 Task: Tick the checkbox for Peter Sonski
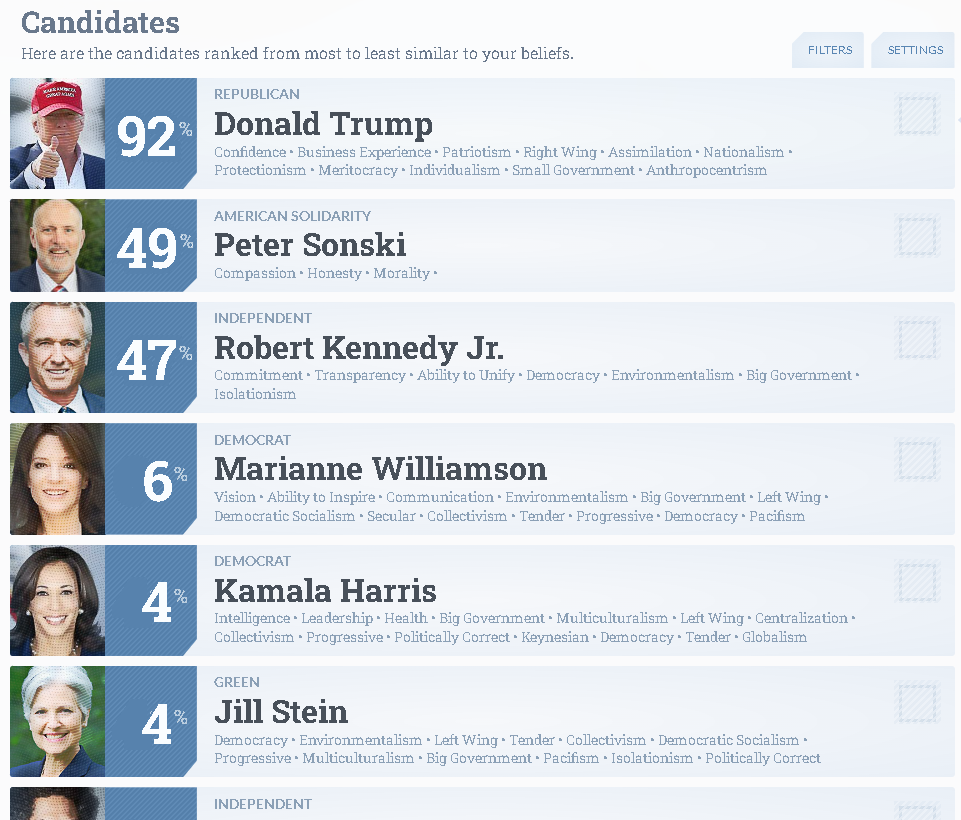[x=916, y=235]
